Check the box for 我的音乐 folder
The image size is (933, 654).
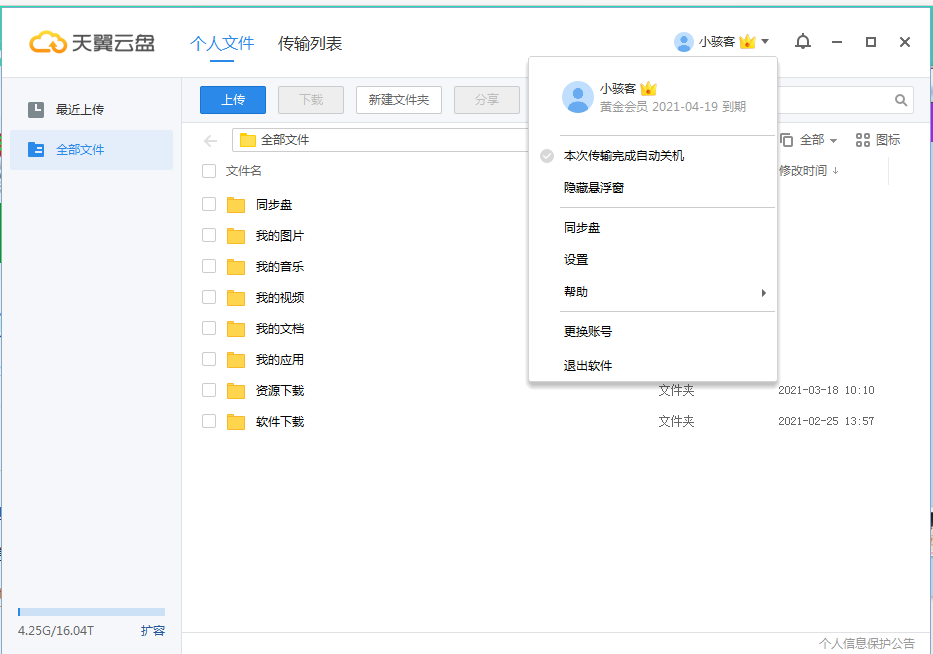tap(209, 266)
